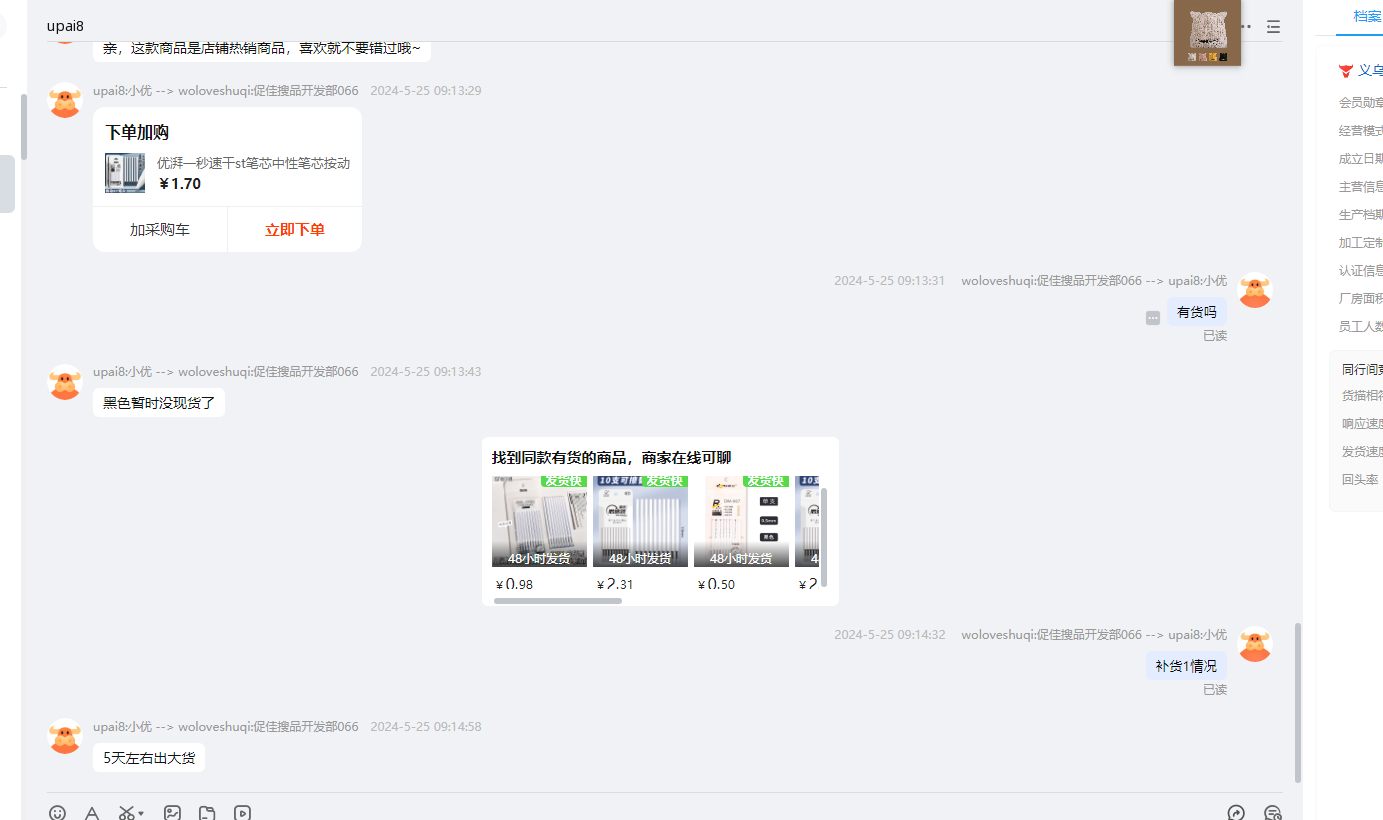
Task: Click the send video icon
Action: (x=242, y=813)
